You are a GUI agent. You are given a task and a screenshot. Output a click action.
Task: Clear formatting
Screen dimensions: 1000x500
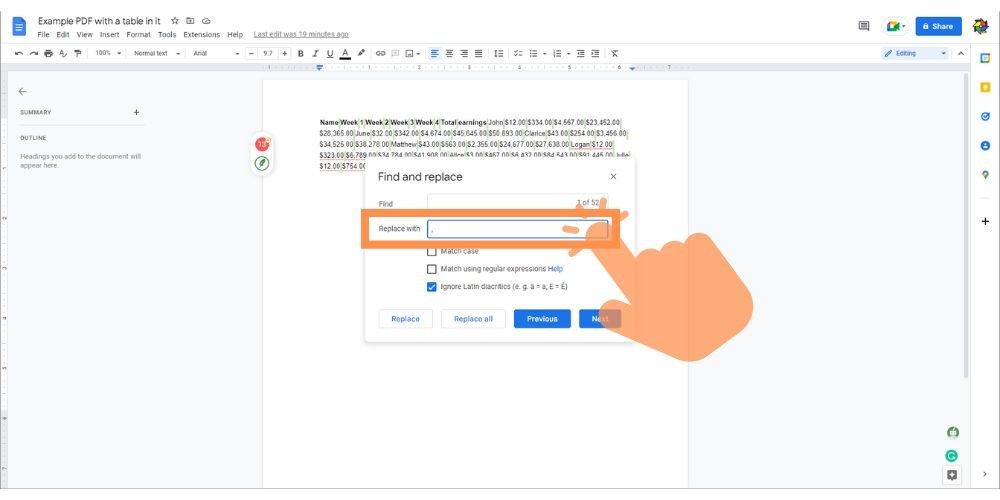tap(615, 54)
